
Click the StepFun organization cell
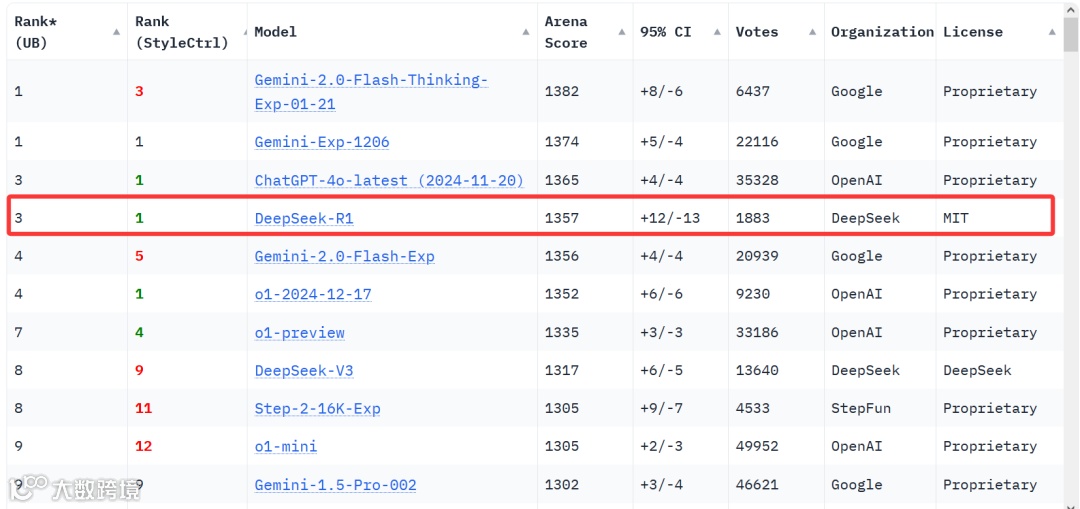(861, 408)
